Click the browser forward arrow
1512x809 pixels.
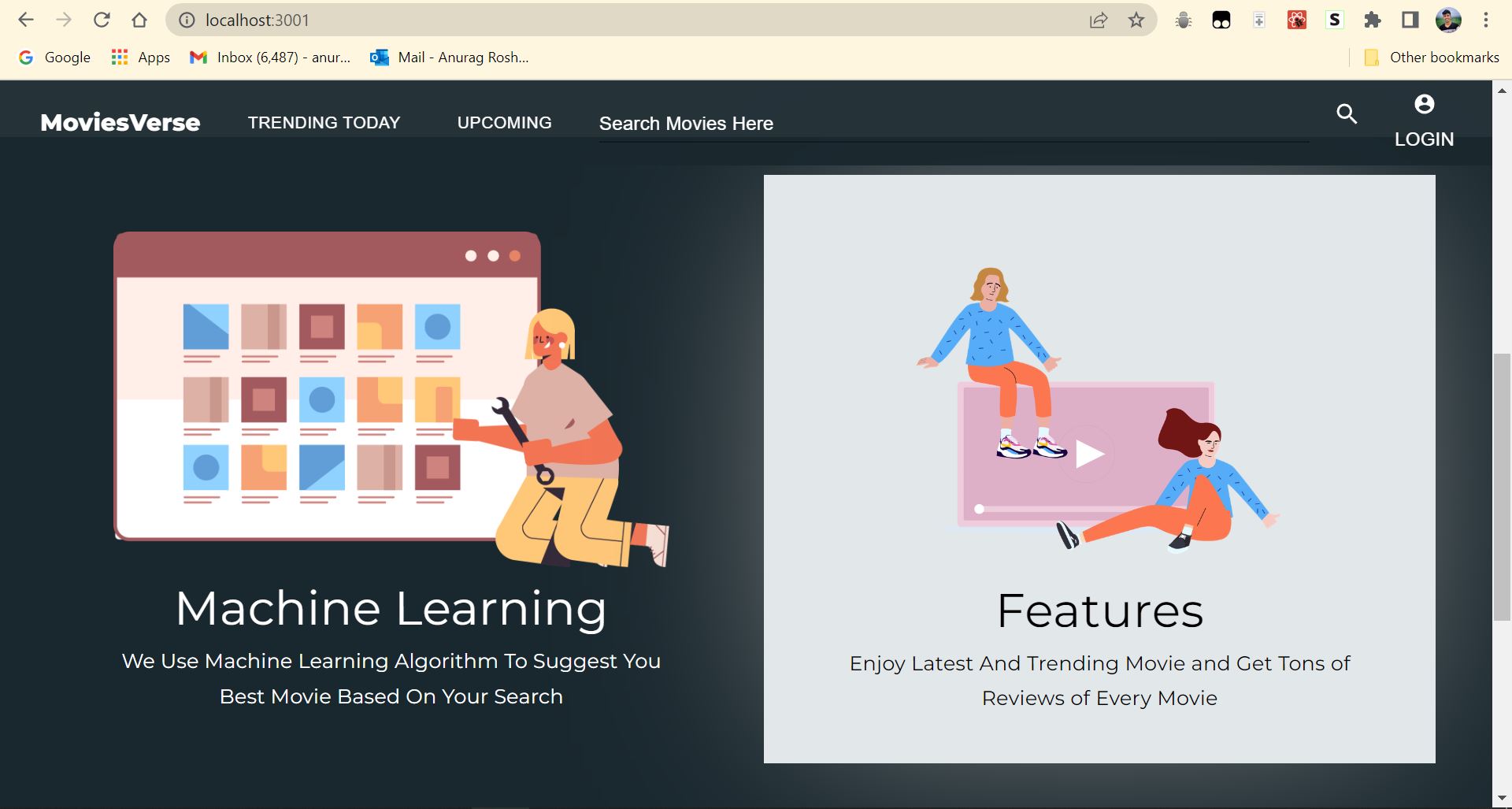tap(64, 20)
